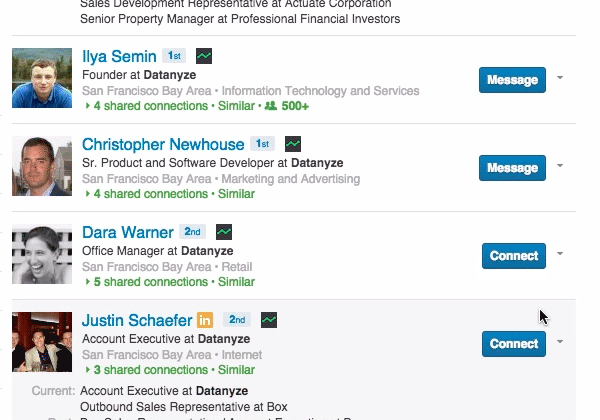Click Similar link under Christopher Newhouse
The width and height of the screenshot is (600, 420).
click(236, 194)
